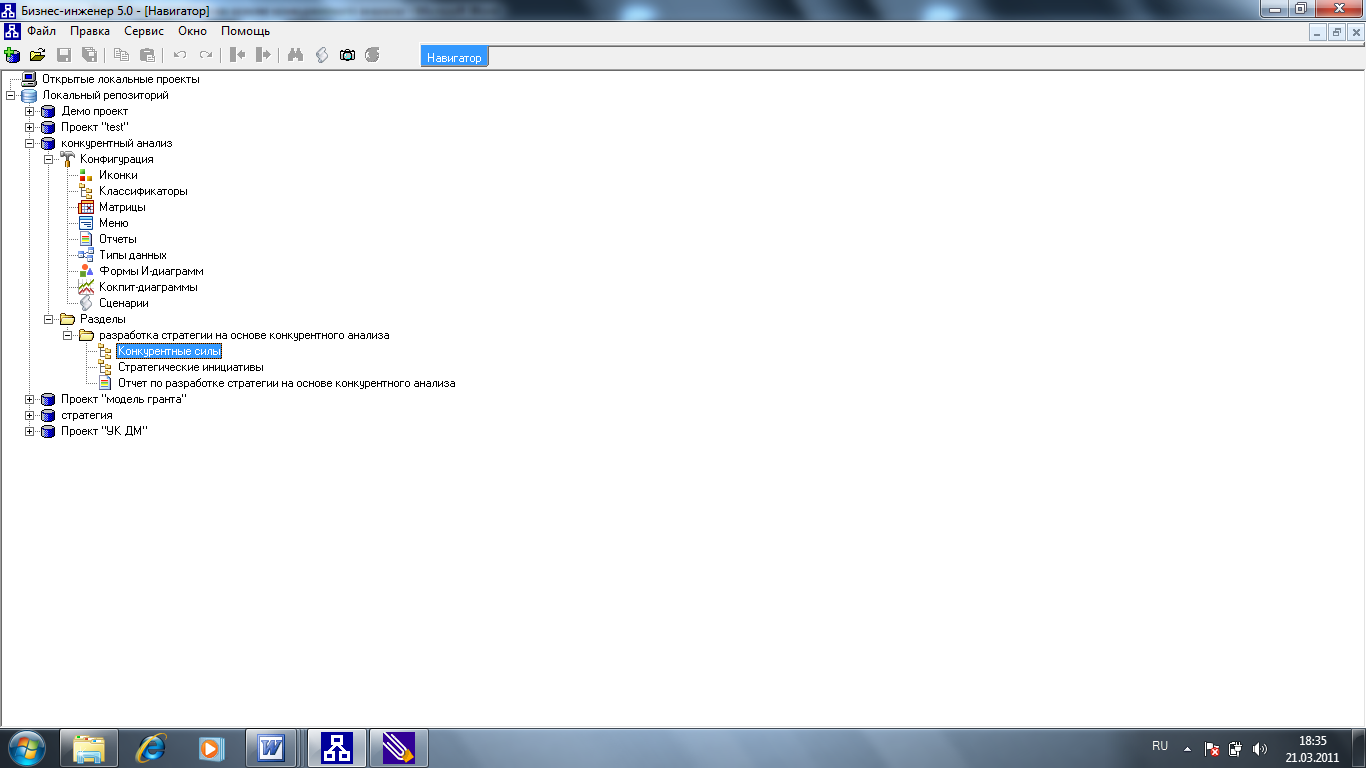
Task: Click the undo arrow icon
Action: click(x=180, y=55)
